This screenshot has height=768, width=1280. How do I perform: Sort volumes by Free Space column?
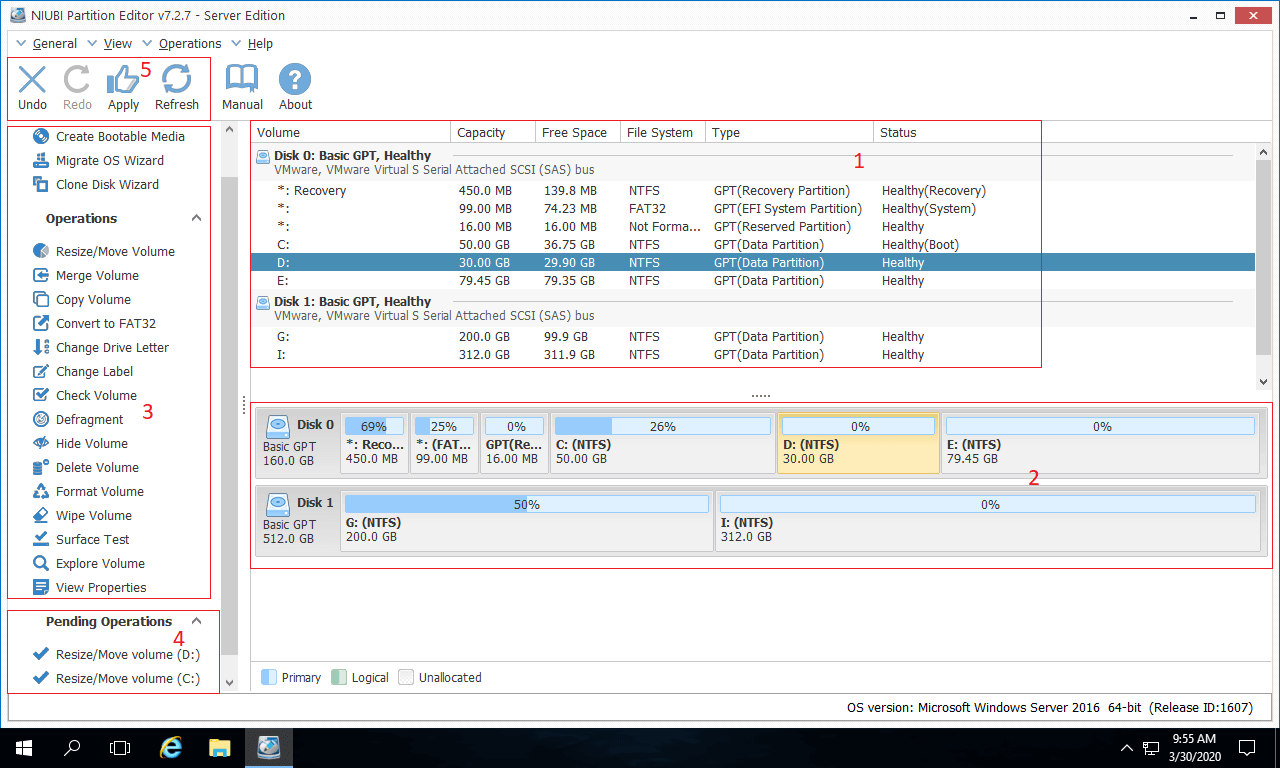click(x=574, y=132)
